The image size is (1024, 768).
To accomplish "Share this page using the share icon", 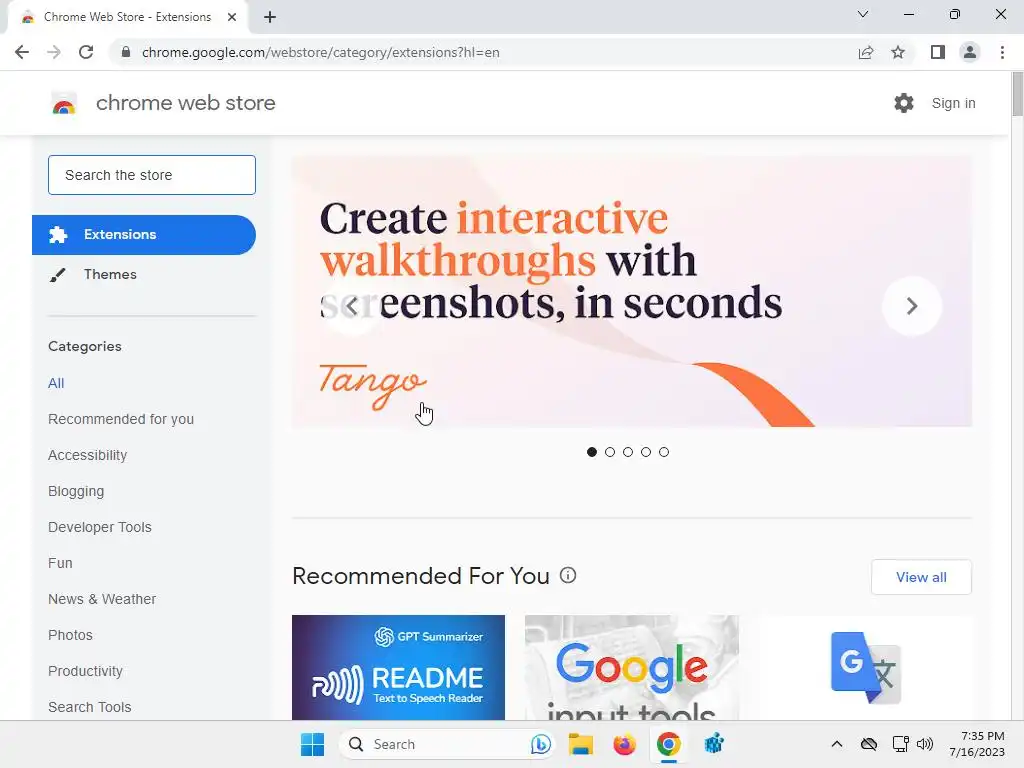I will (866, 52).
